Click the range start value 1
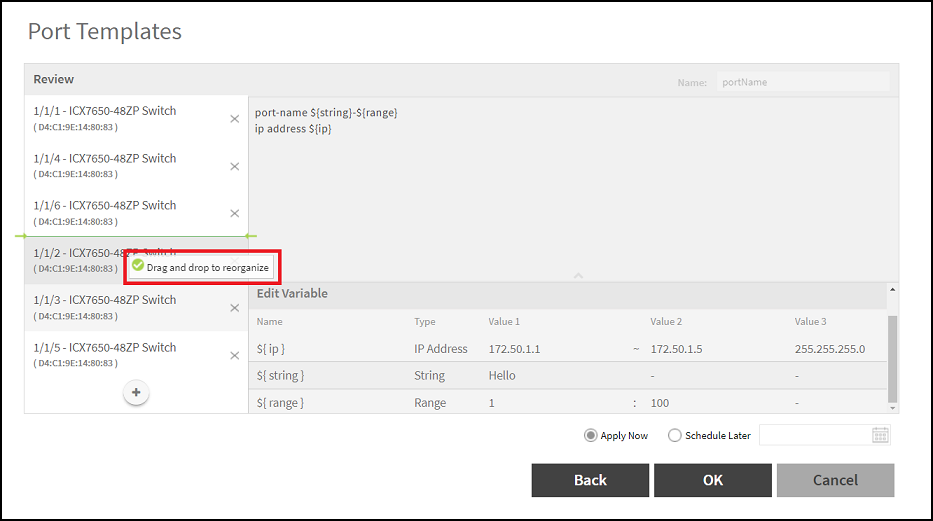 [491, 403]
